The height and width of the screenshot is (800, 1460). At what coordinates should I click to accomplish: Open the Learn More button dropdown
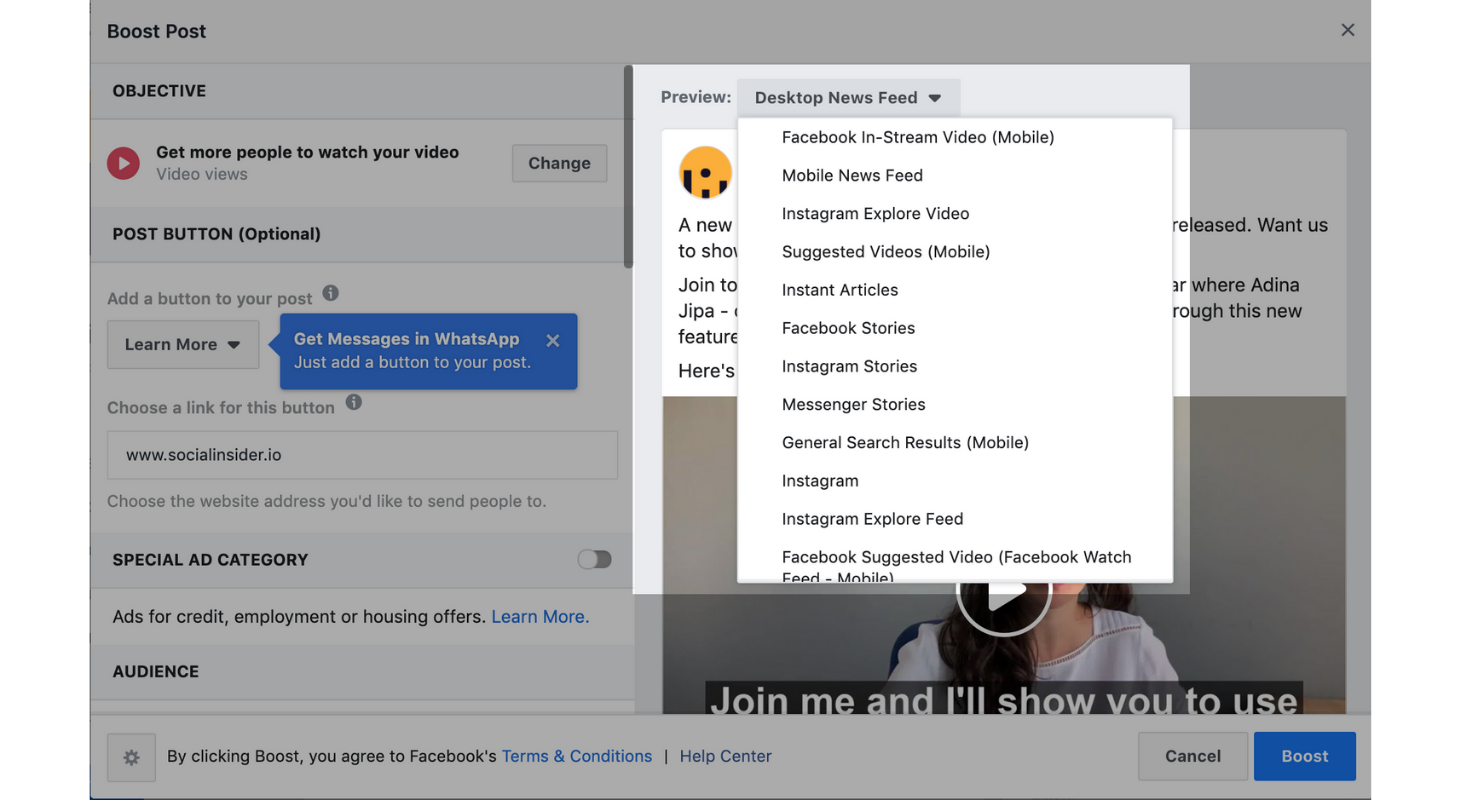point(183,344)
